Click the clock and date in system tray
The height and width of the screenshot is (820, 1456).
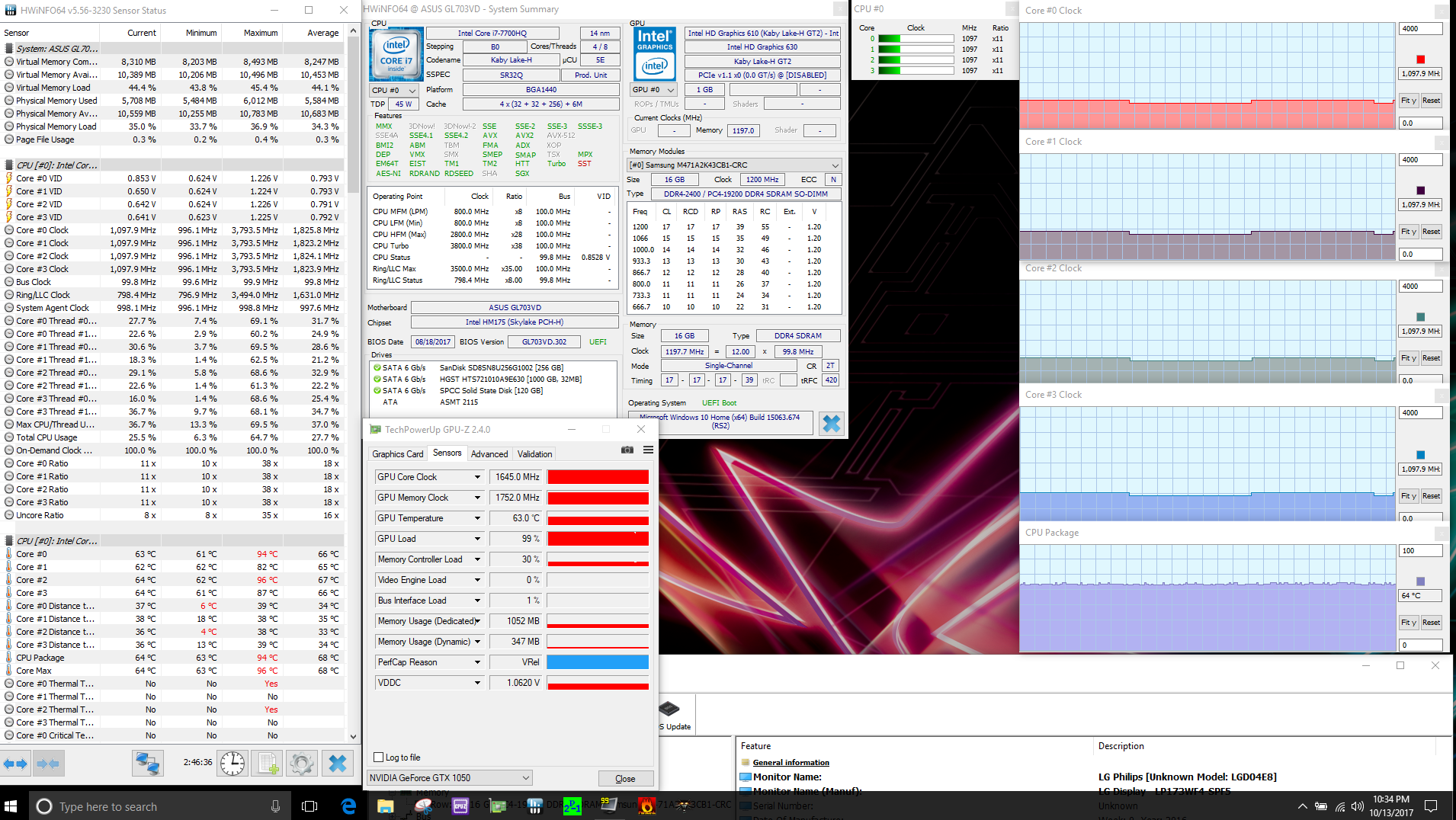pos(1391,806)
